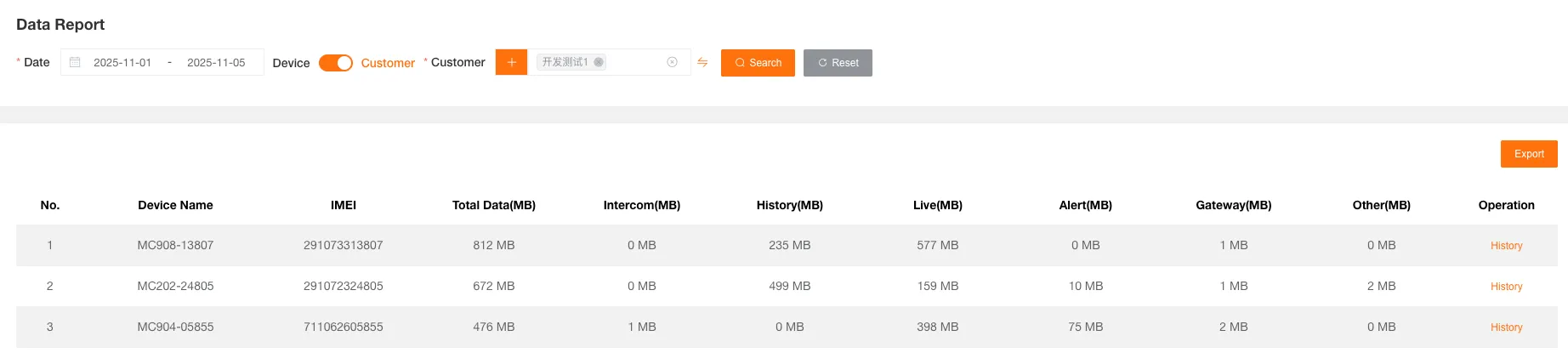Click the Customer label next to toggle
The image size is (1568, 353).
[x=388, y=63]
